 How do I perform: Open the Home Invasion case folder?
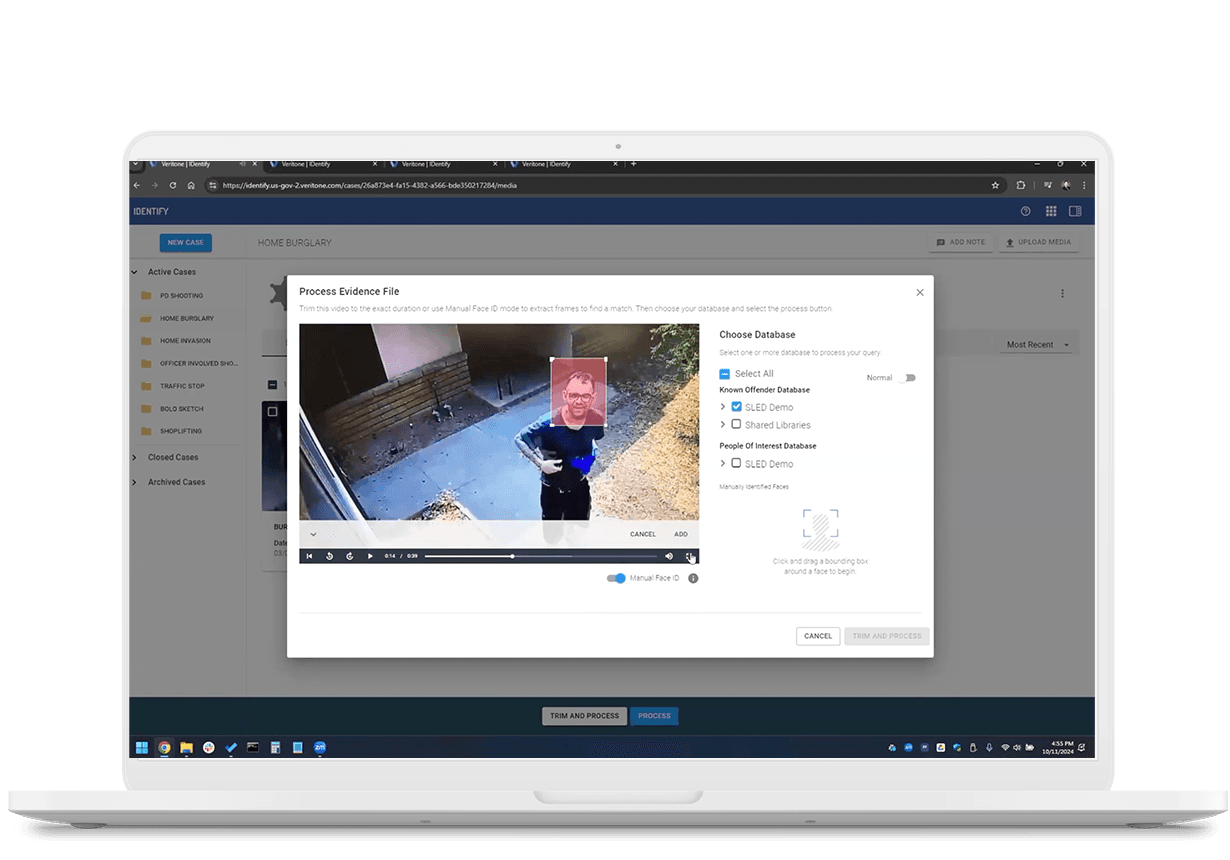click(x=185, y=341)
